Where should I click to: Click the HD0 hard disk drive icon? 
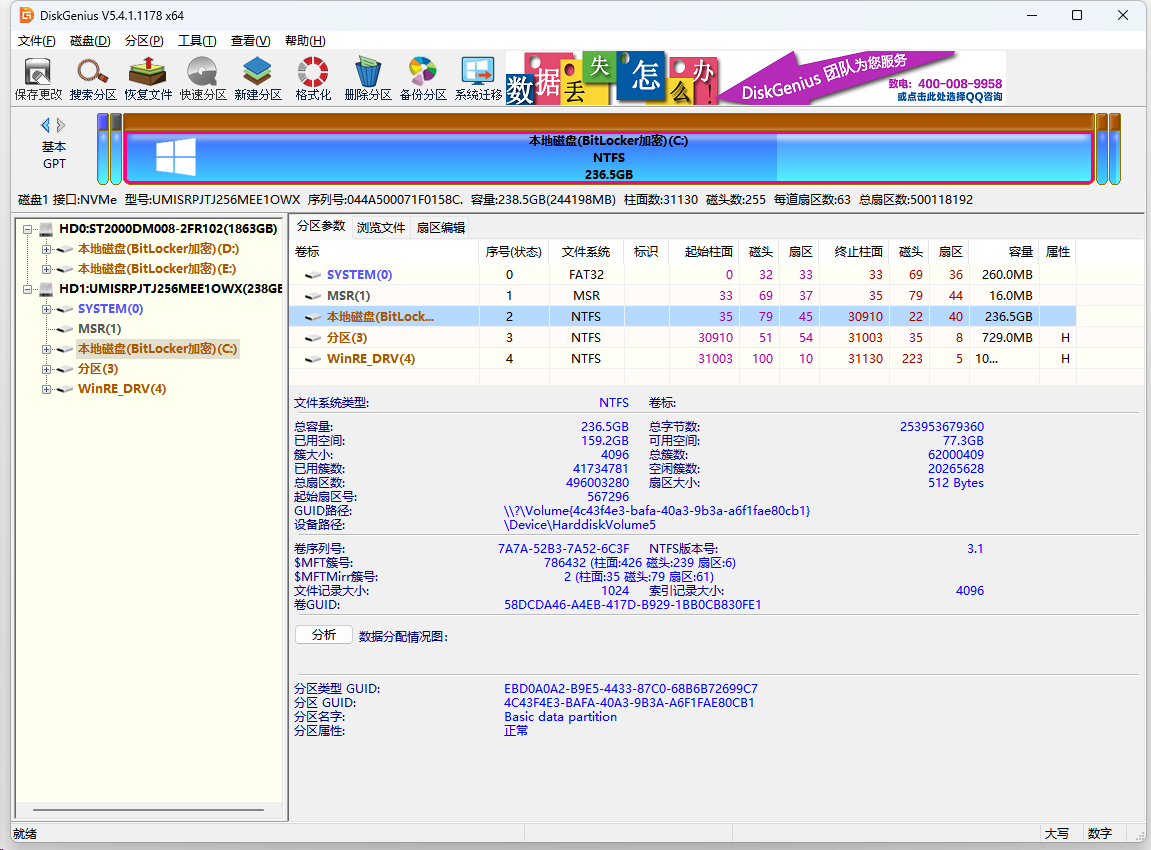coord(46,229)
